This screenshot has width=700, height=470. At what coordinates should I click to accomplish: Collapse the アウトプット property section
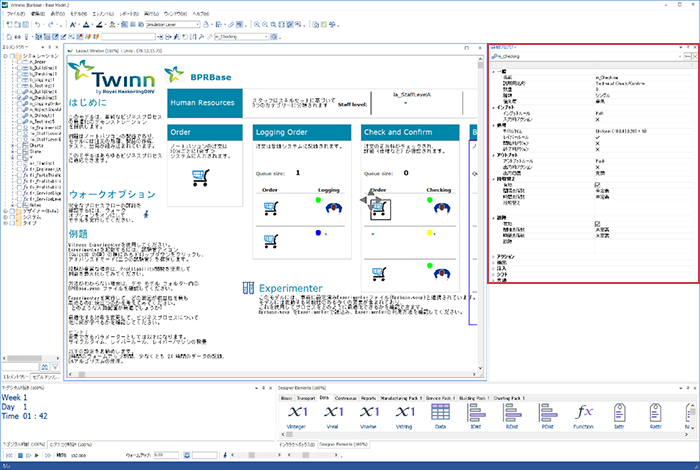click(493, 155)
